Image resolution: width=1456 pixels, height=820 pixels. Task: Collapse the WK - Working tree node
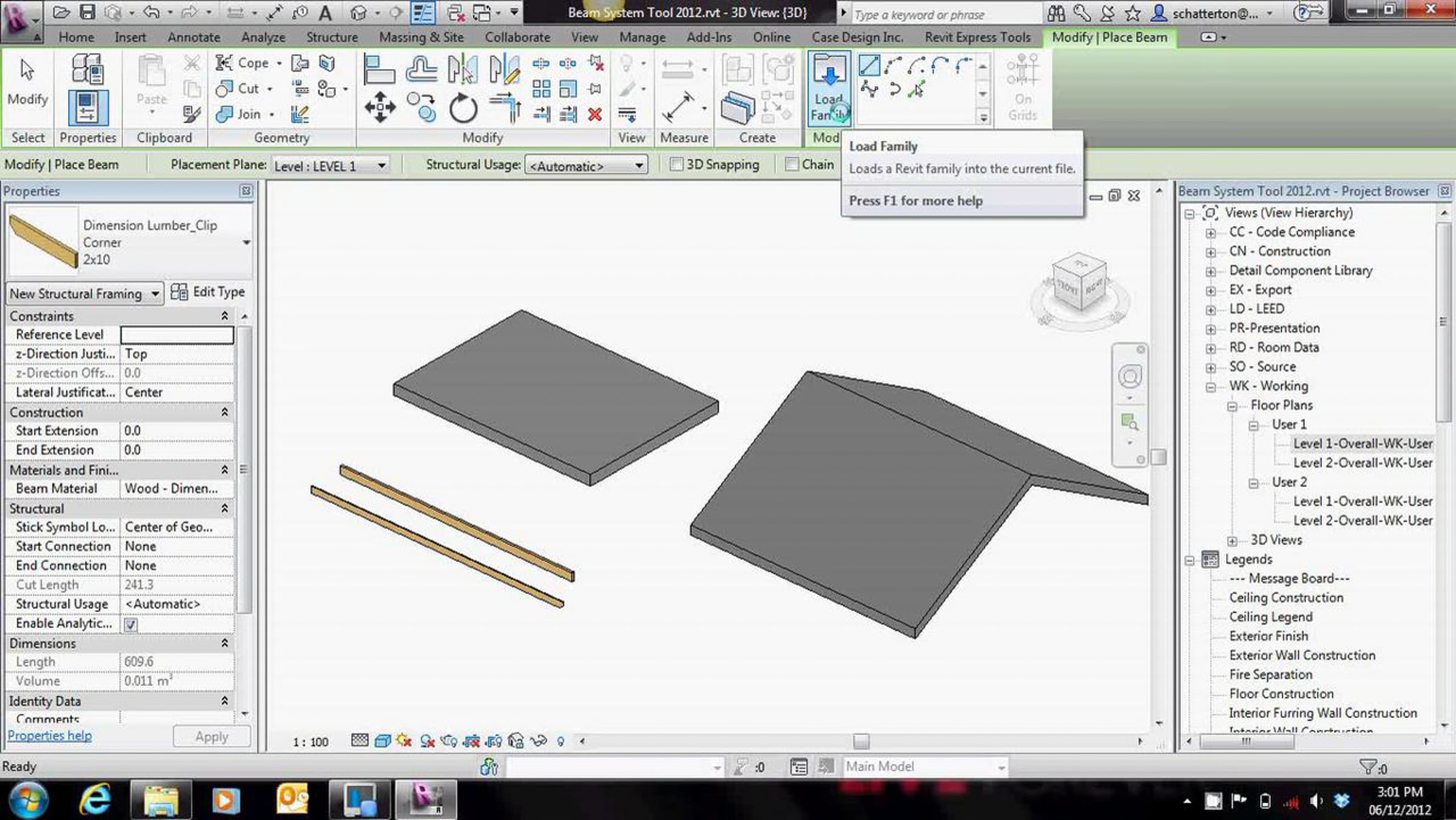1211,387
